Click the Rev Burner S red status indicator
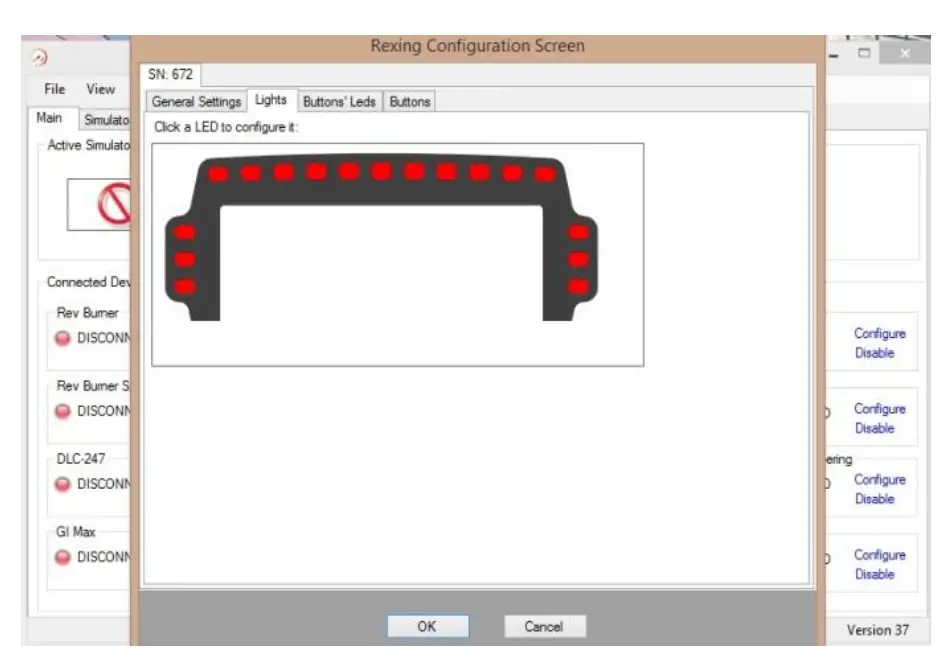Viewport: 948px width, 662px height. click(62, 411)
